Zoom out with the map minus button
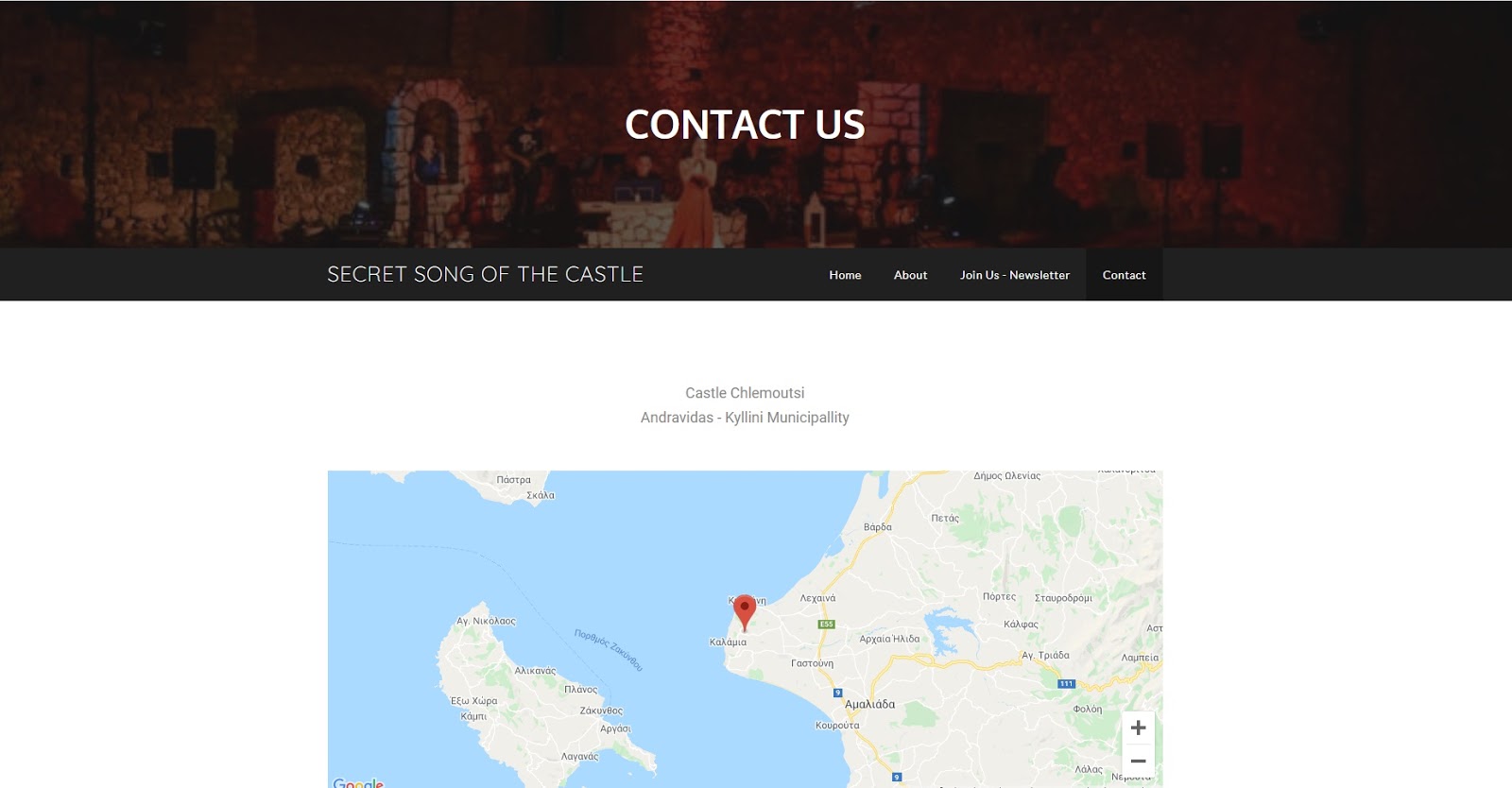This screenshot has height=788, width=1512. tap(1138, 761)
